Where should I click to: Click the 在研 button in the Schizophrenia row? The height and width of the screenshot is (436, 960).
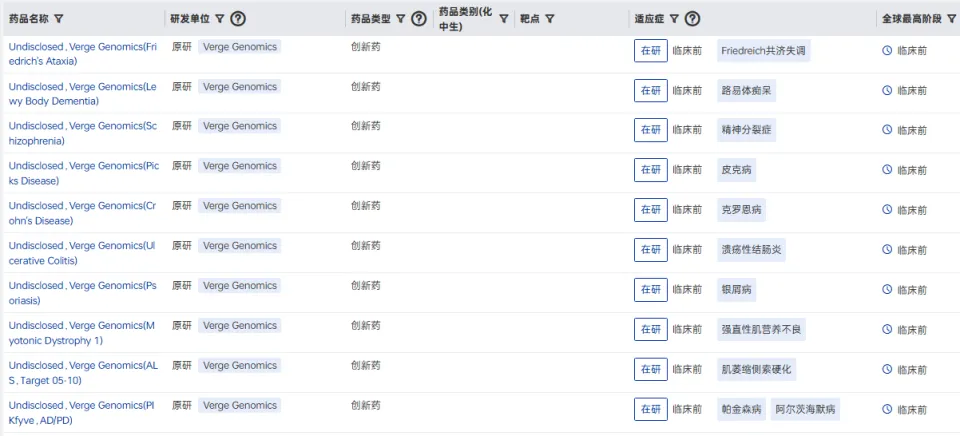[650, 130]
